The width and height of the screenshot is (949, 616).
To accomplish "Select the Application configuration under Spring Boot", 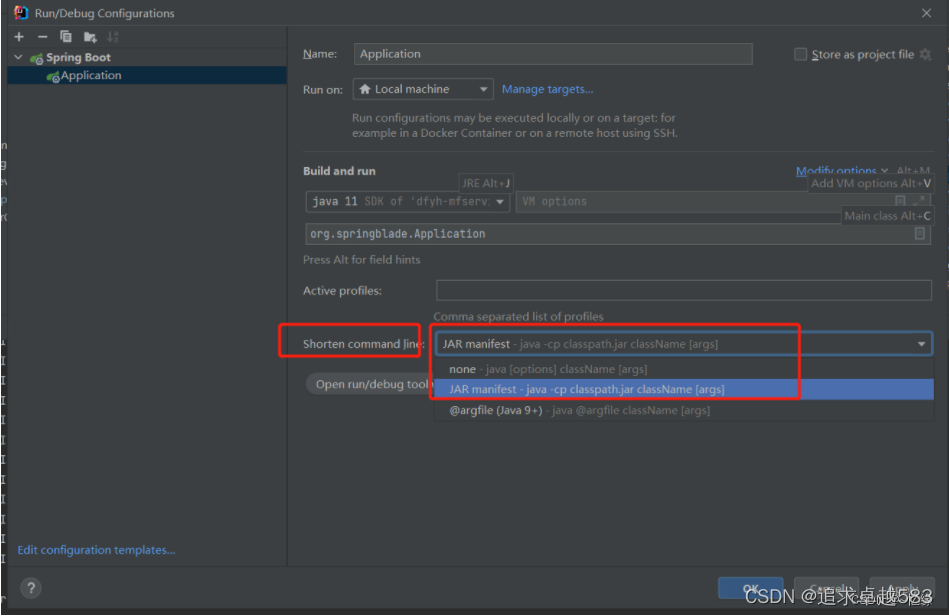I will [x=90, y=74].
